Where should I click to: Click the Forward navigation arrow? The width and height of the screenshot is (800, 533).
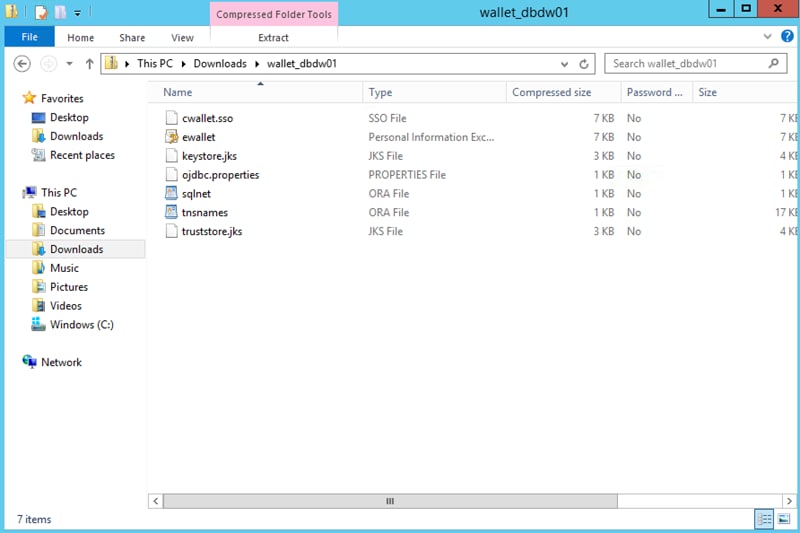click(48, 64)
